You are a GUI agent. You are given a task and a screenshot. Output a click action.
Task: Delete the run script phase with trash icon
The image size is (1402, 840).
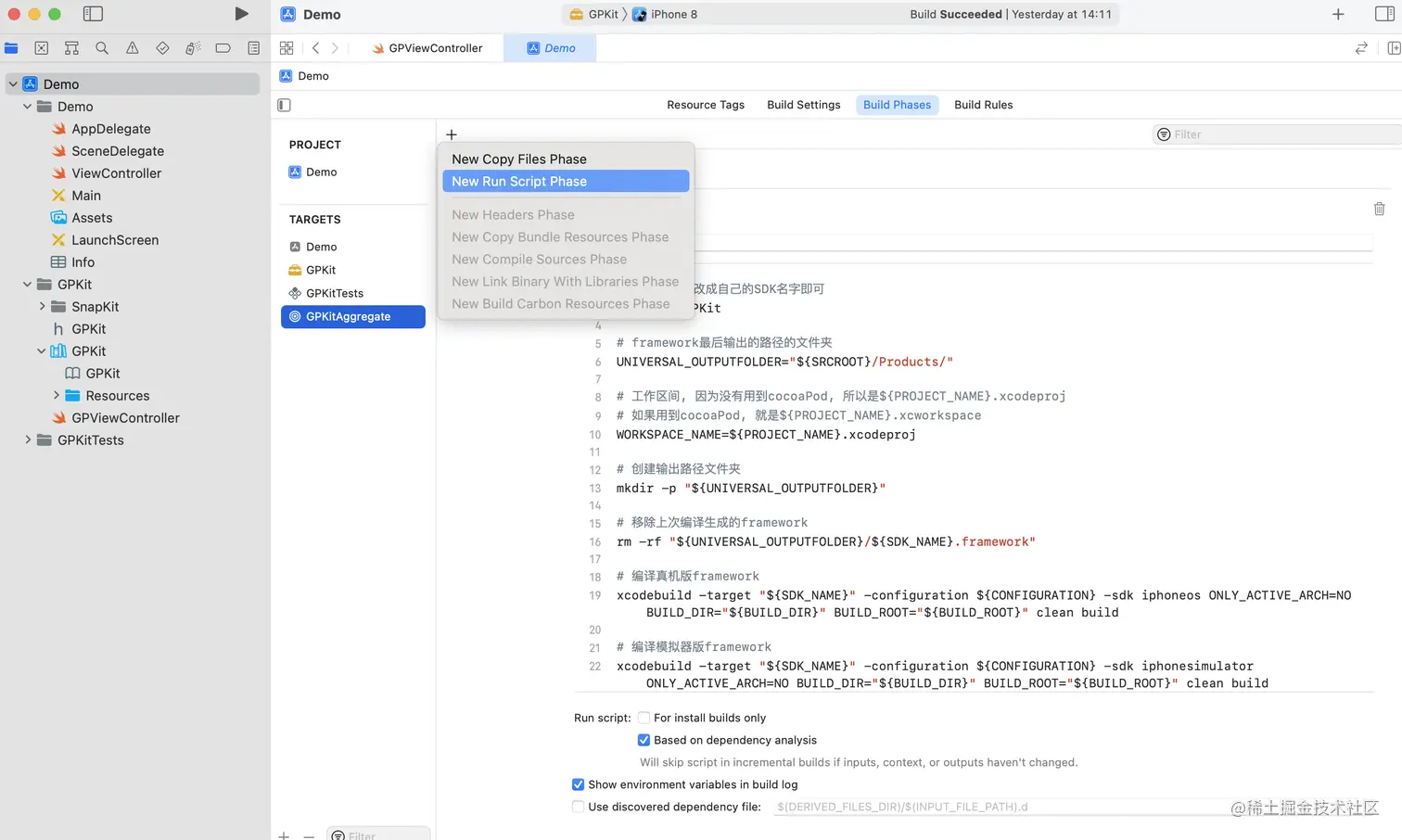tap(1379, 209)
